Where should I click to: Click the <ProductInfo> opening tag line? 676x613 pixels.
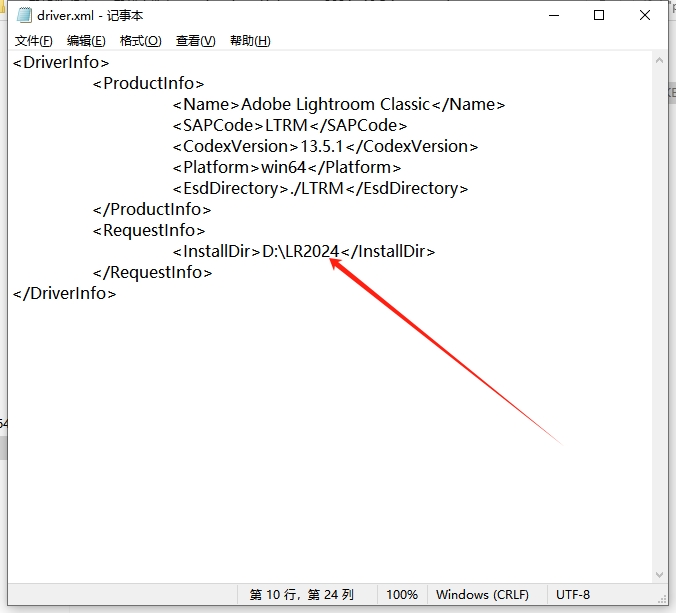pyautogui.click(x=148, y=84)
